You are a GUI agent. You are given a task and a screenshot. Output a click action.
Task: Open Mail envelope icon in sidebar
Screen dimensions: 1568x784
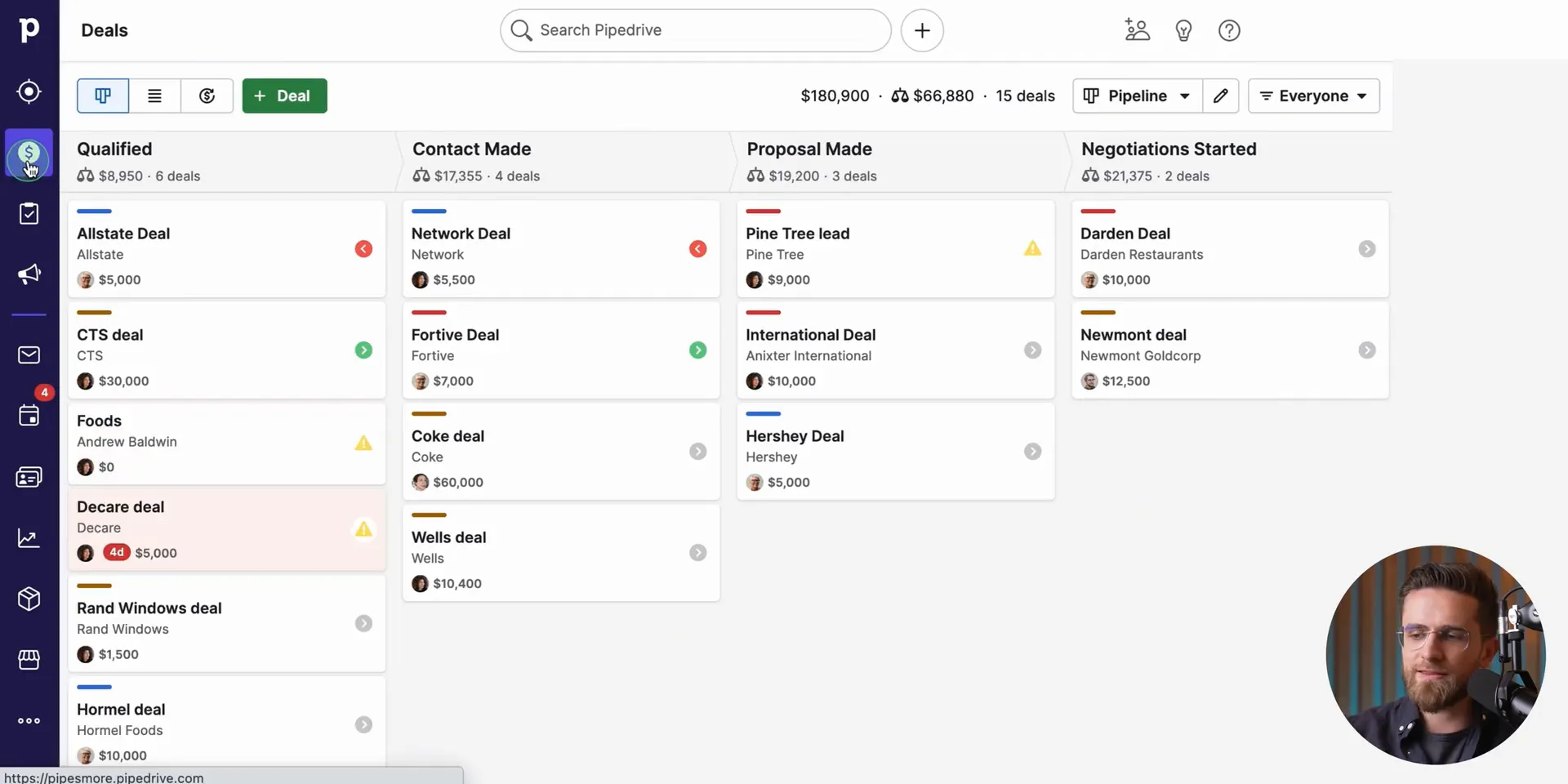29,355
